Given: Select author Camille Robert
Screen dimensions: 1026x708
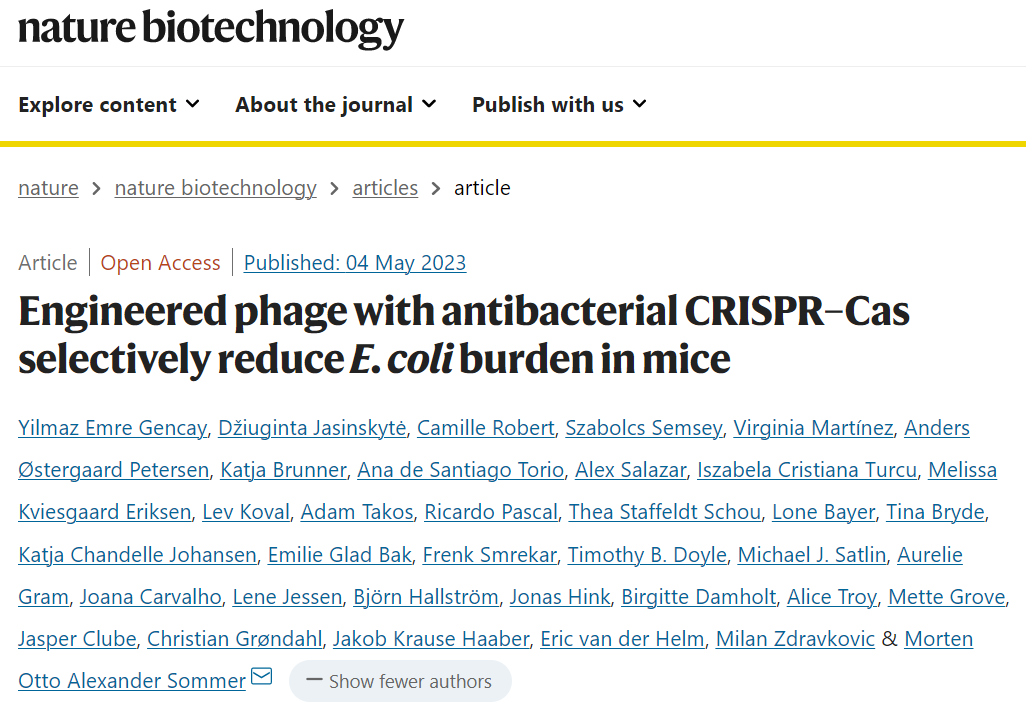Looking at the screenshot, I should pos(485,428).
